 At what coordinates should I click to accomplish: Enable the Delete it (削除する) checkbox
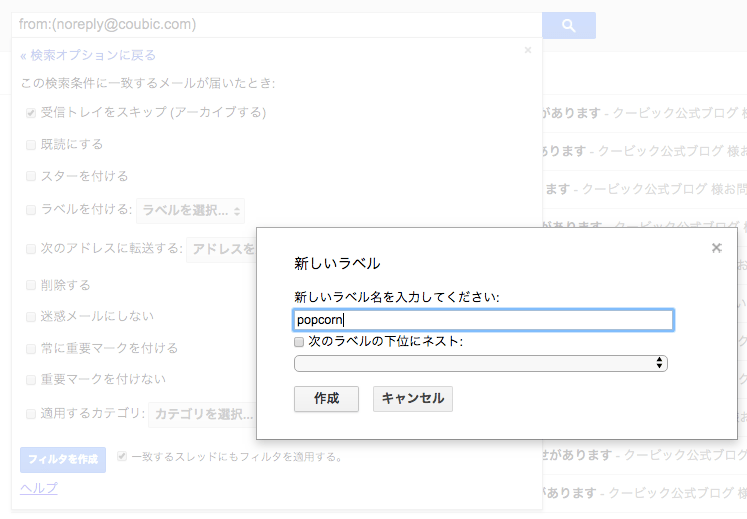[31, 285]
